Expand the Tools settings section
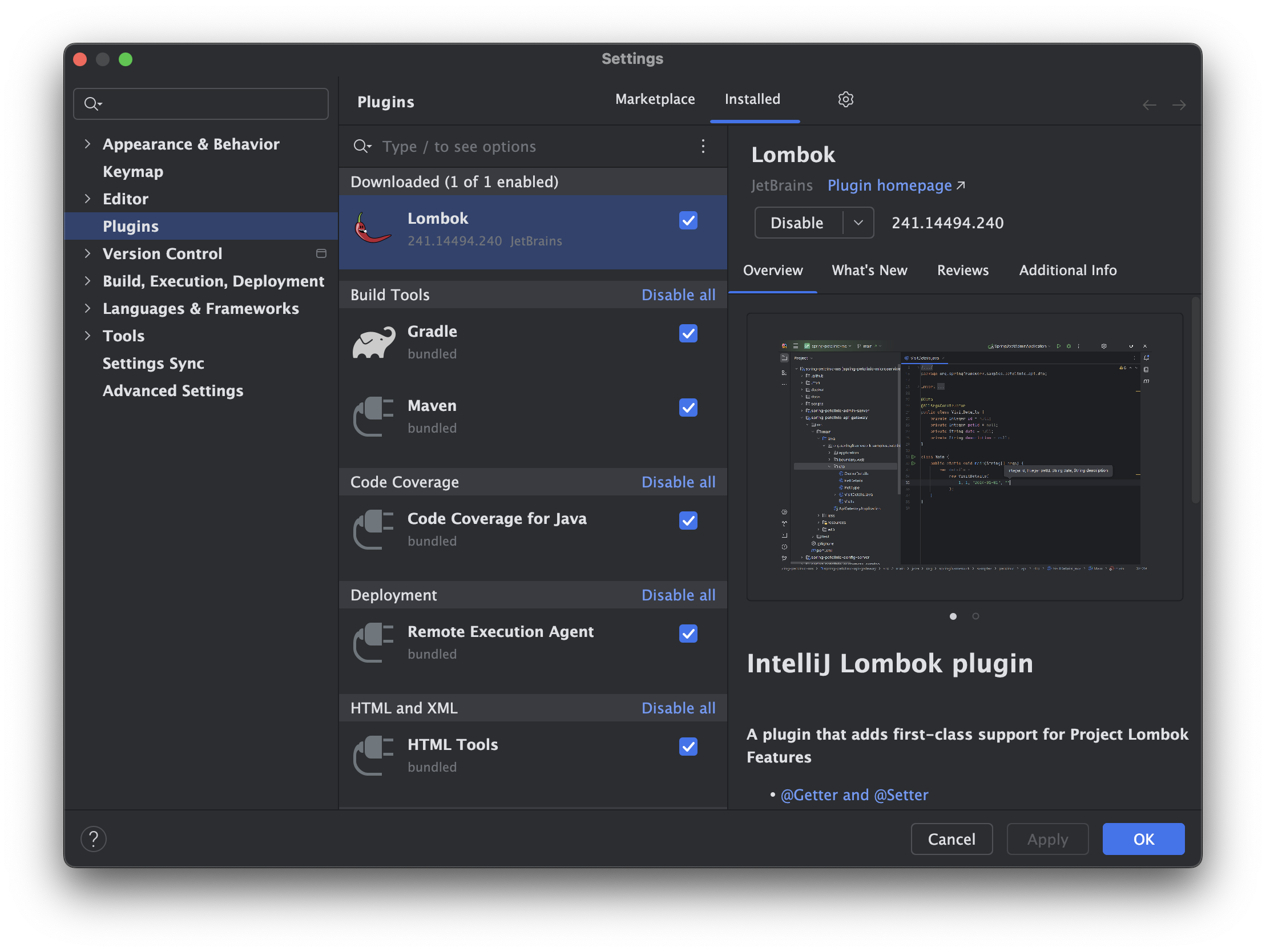The height and width of the screenshot is (952, 1266). (x=87, y=336)
